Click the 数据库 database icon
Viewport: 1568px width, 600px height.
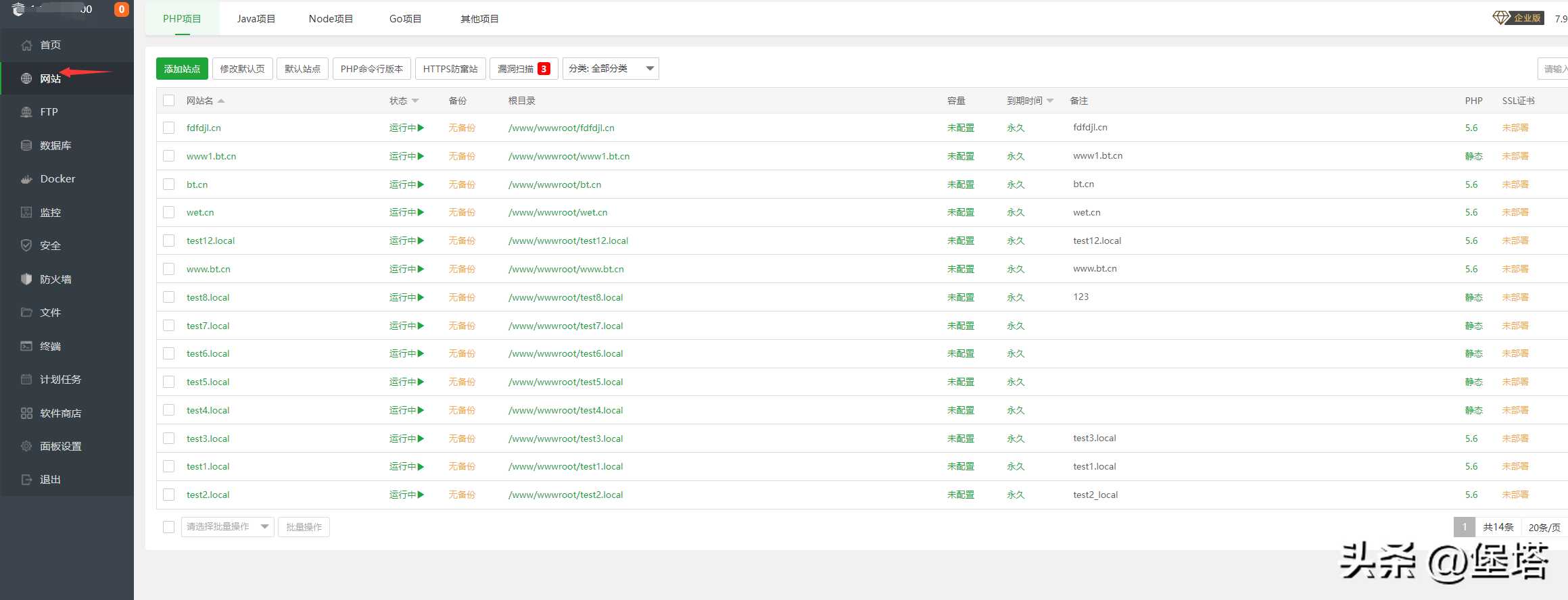(26, 145)
